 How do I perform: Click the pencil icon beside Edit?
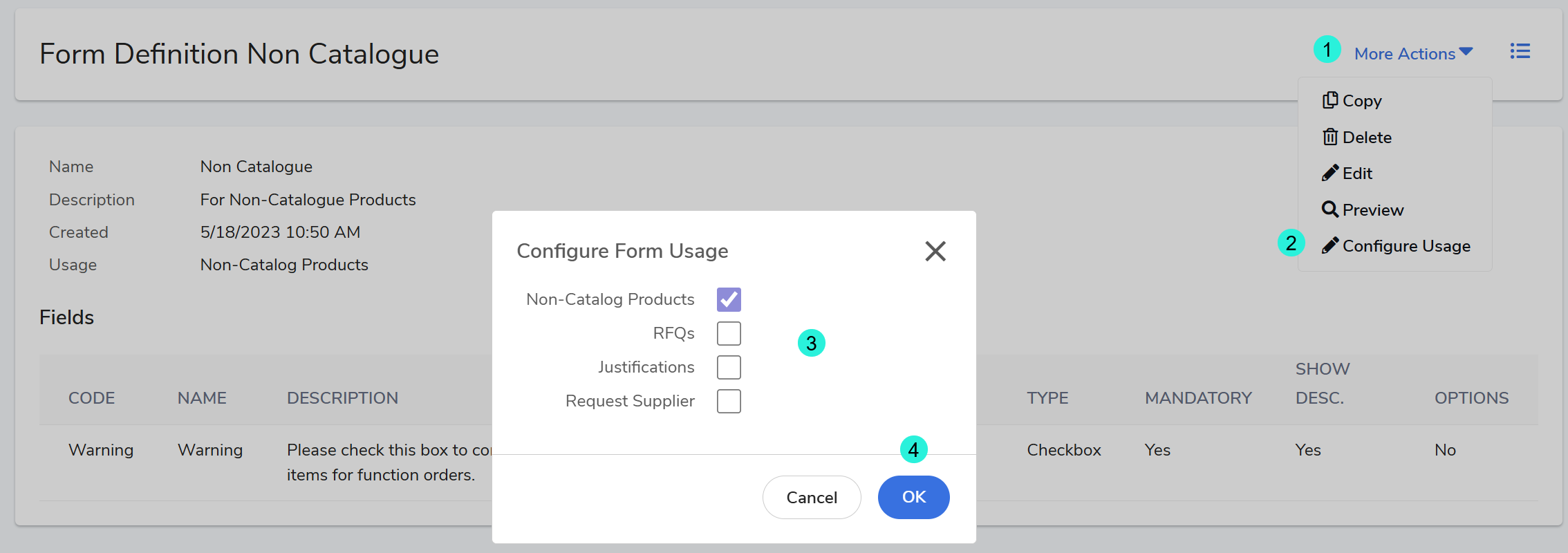pos(1330,173)
